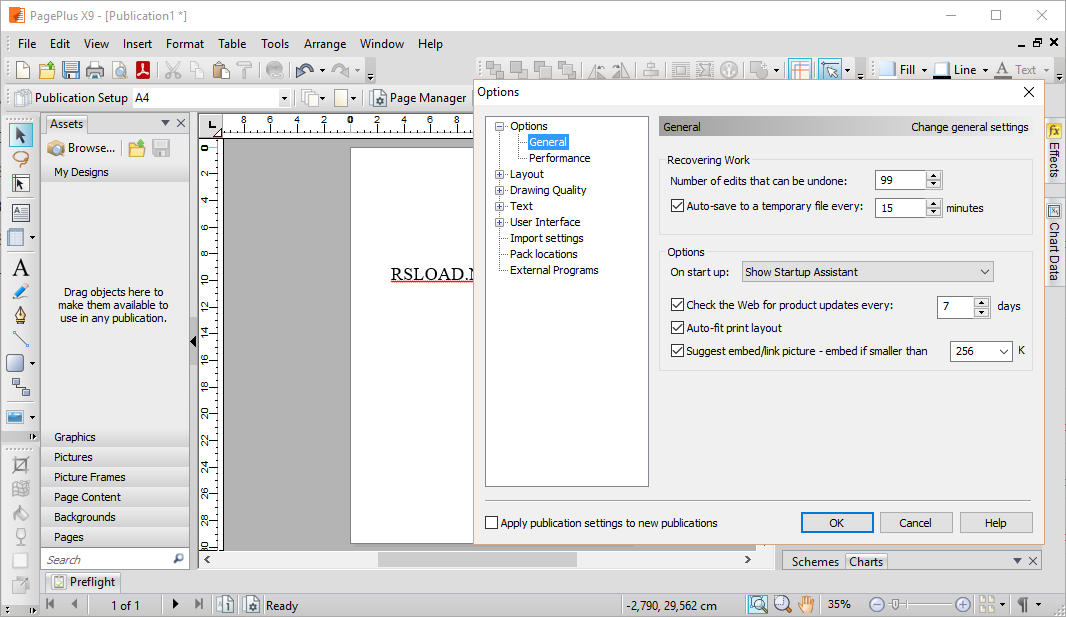Click the Fill color swatch
This screenshot has width=1066, height=617.
pyautogui.click(x=887, y=70)
